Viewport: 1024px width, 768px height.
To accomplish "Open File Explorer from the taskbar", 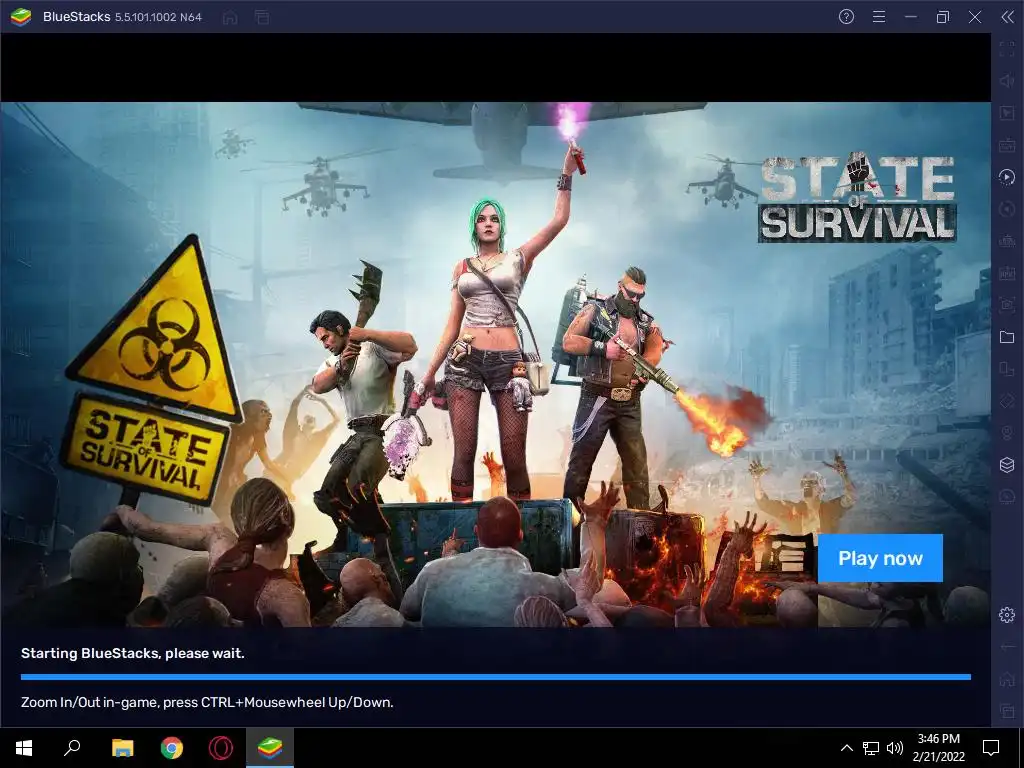I will tap(122, 748).
